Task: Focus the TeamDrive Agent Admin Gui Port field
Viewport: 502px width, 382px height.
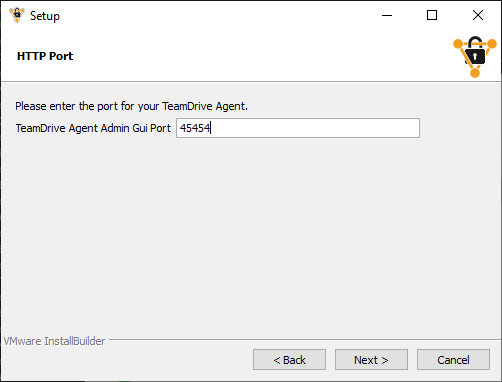Action: coord(298,128)
